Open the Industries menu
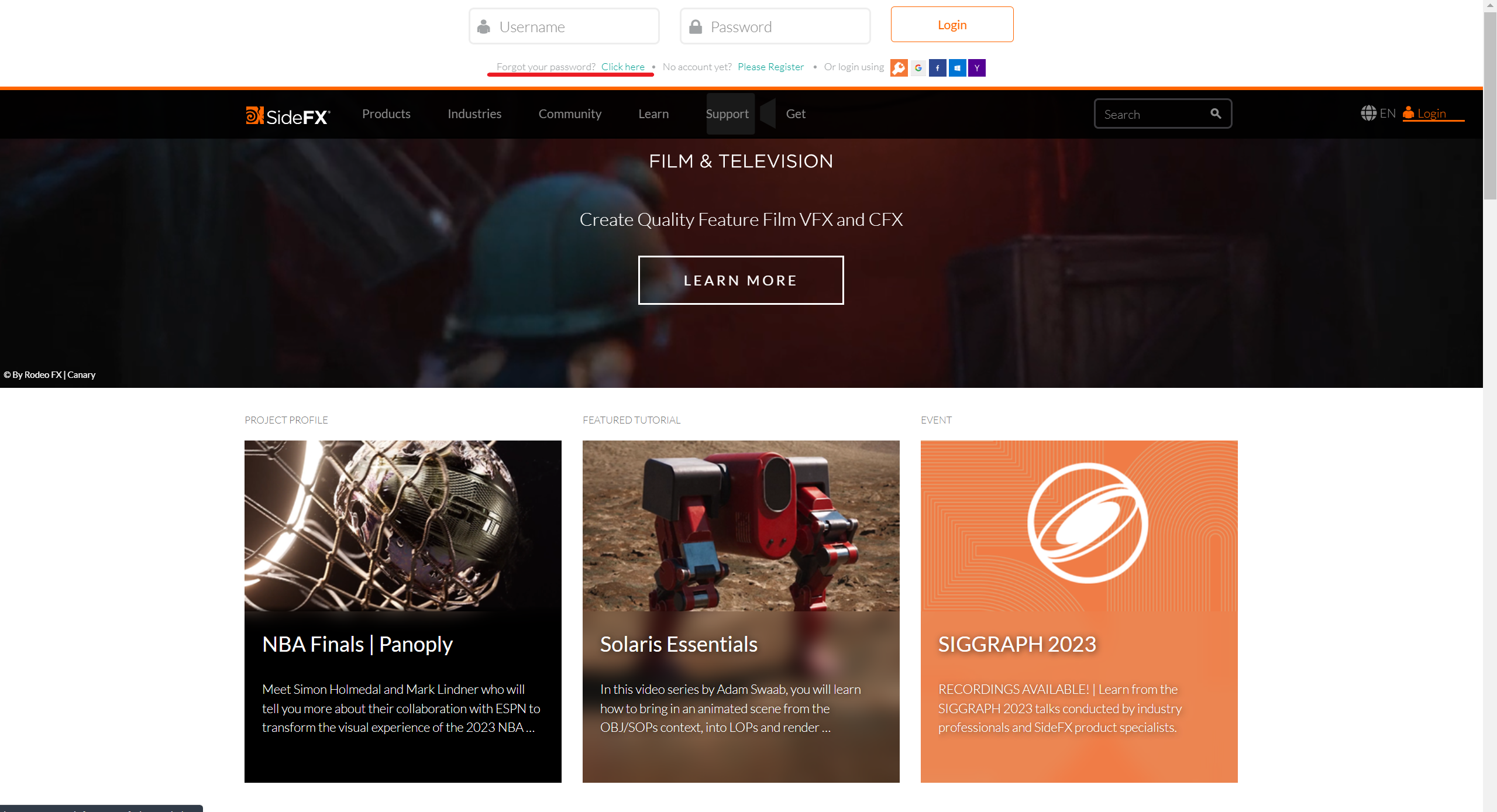1497x812 pixels. [474, 113]
